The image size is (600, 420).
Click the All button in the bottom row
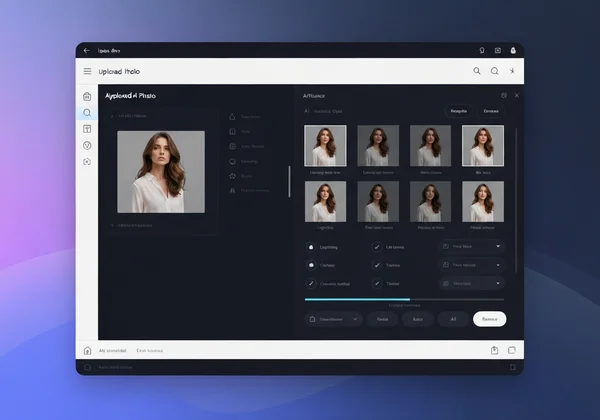[453, 319]
